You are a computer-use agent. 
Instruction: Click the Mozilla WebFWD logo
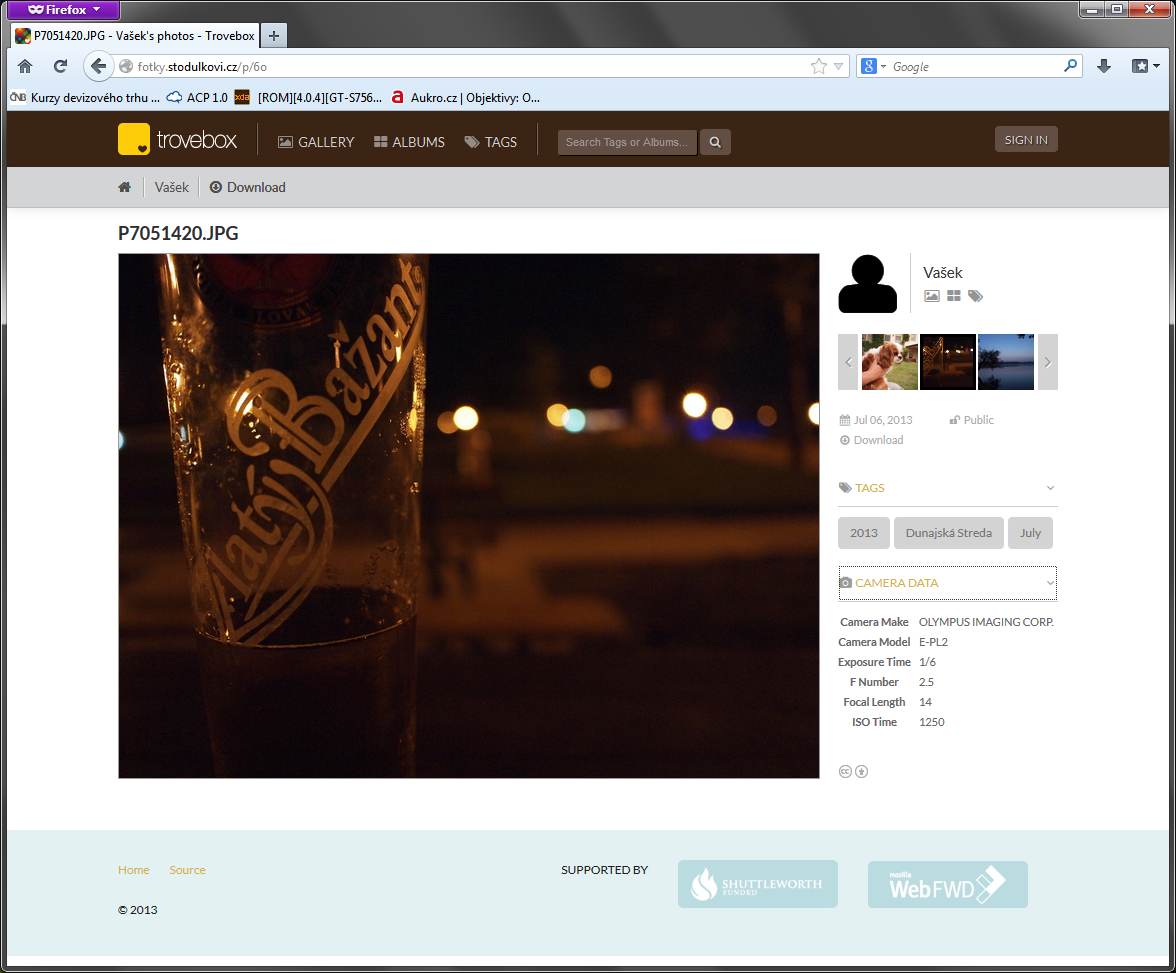coord(948,884)
